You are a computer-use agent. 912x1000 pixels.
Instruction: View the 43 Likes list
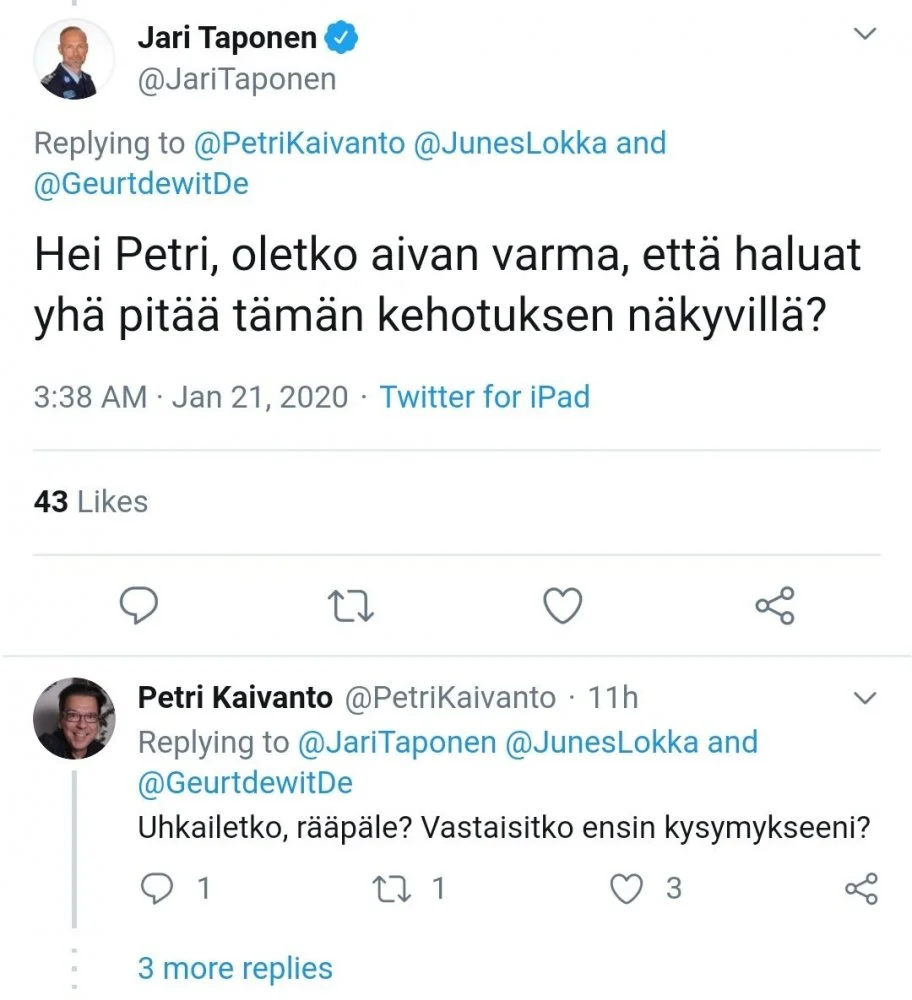click(91, 501)
